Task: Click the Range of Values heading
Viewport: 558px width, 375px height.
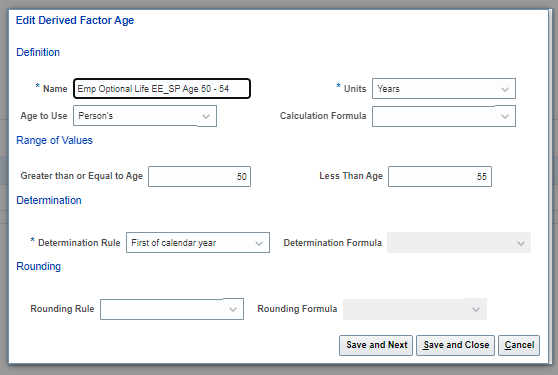Action: (x=54, y=140)
